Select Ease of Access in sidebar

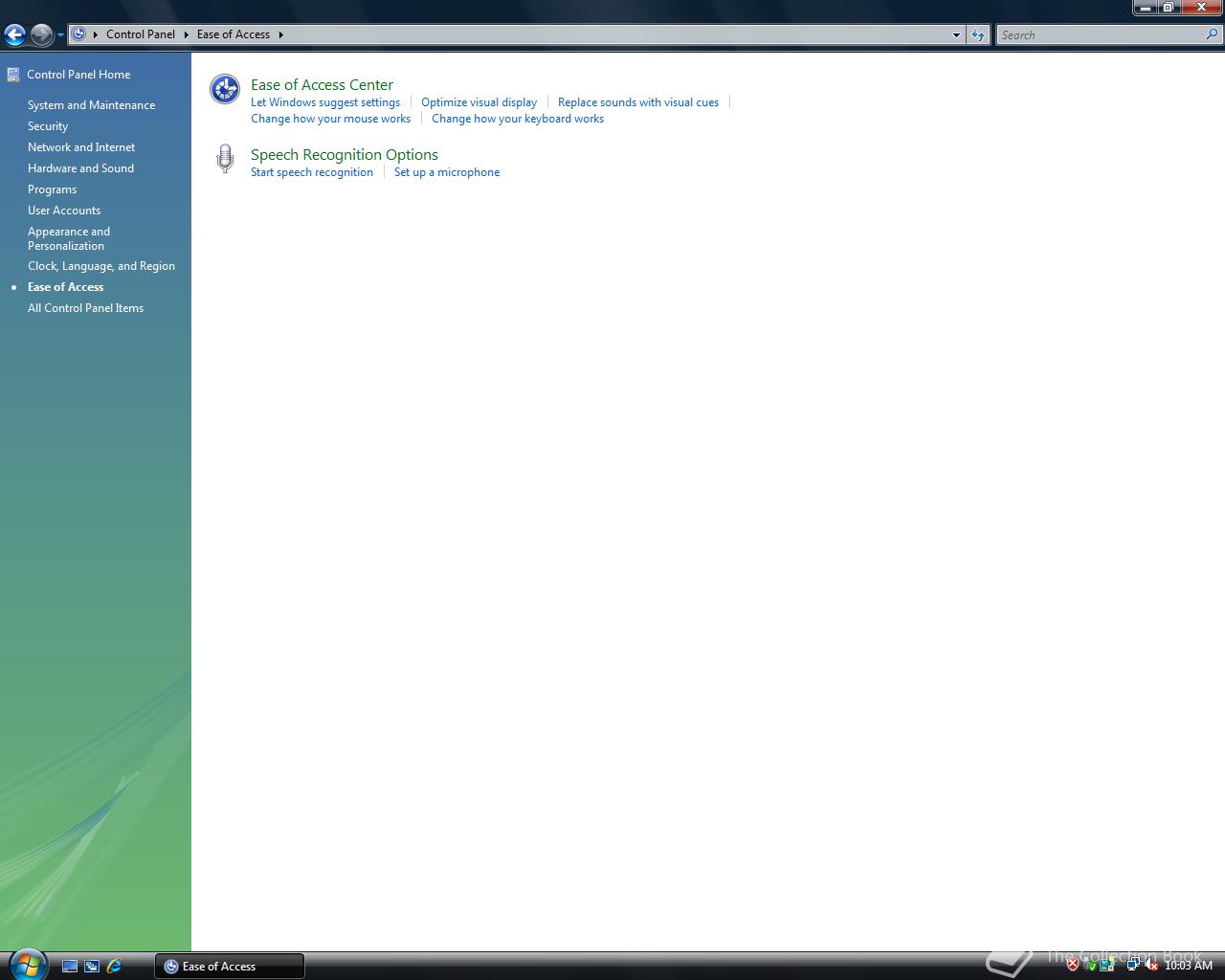(x=65, y=287)
